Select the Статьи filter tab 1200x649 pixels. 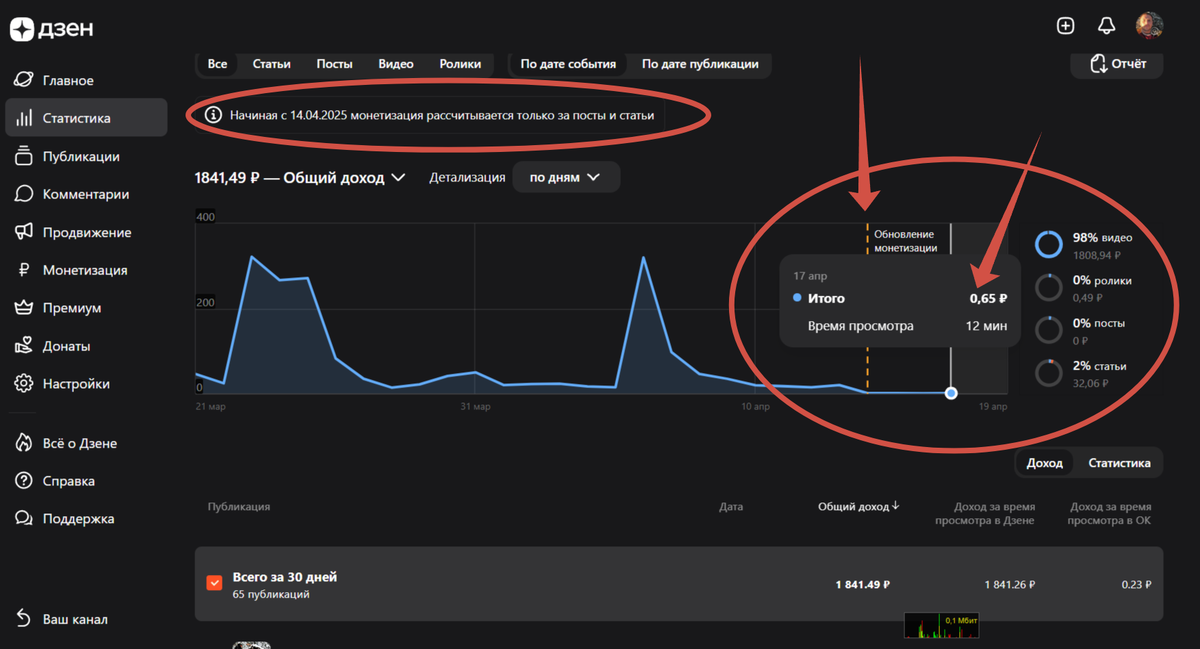point(271,64)
